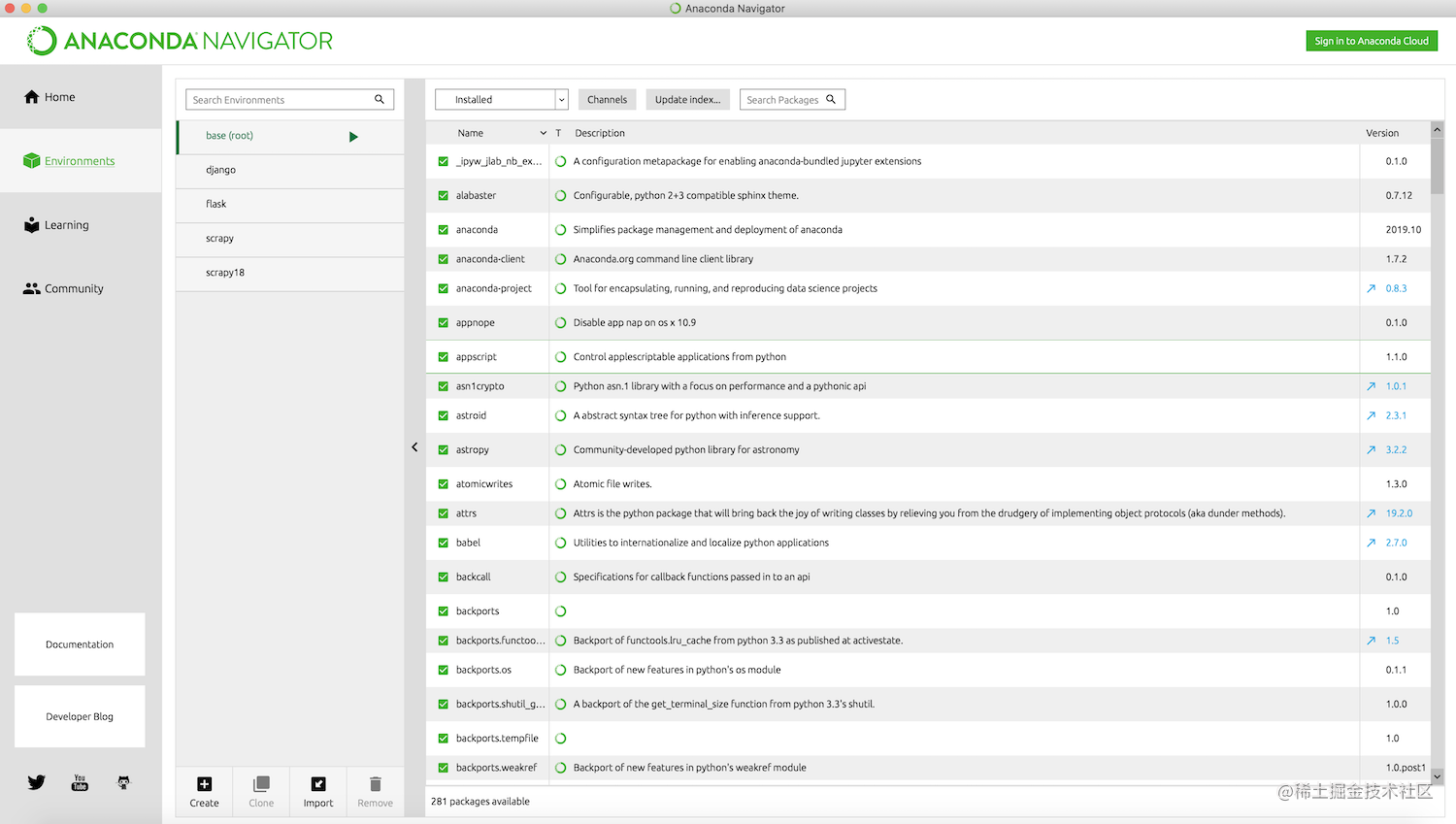Click the Clone environment icon
The height and width of the screenshot is (824, 1456).
pyautogui.click(x=261, y=784)
